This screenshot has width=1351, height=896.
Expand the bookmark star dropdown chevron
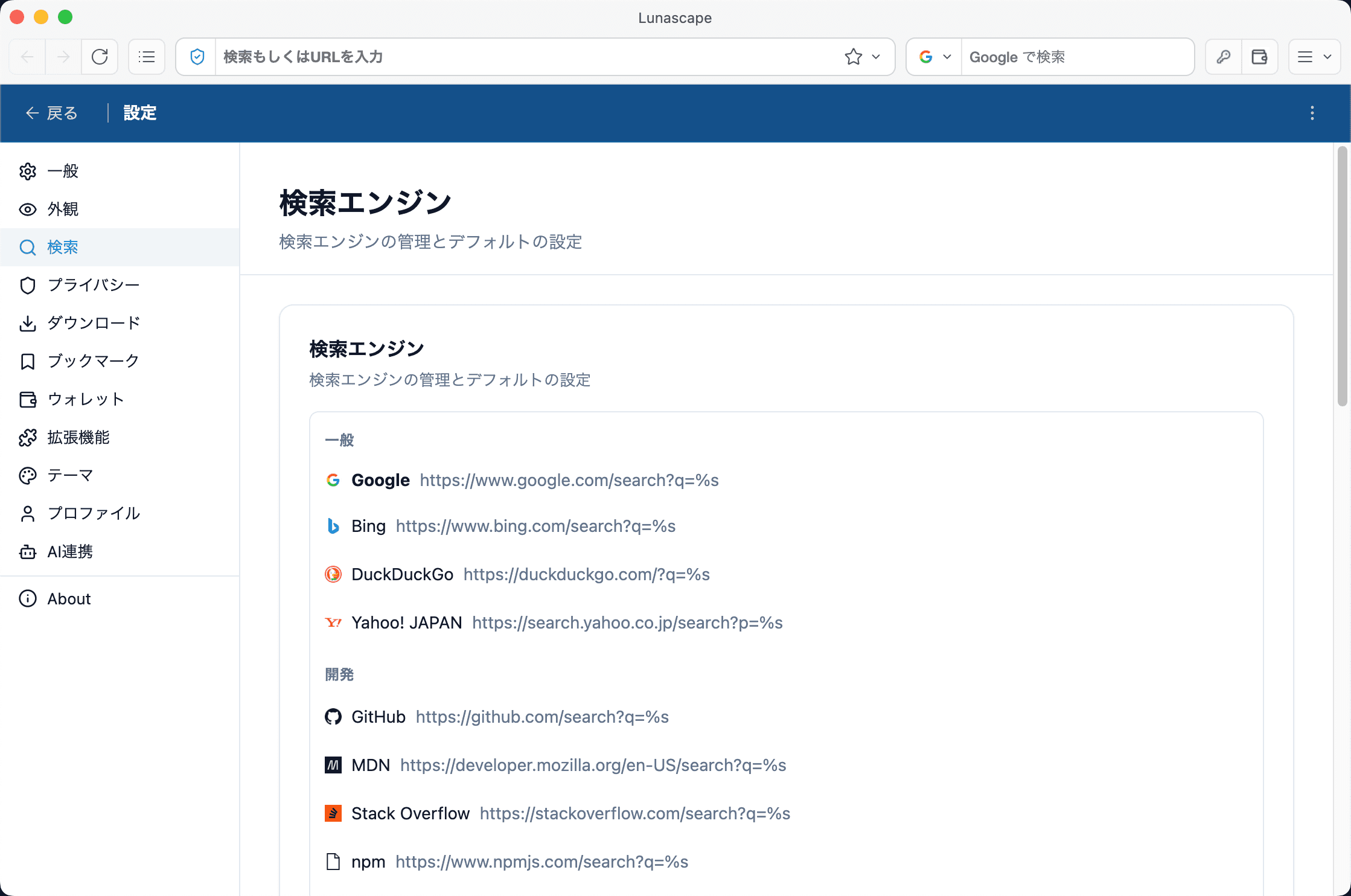click(x=877, y=57)
